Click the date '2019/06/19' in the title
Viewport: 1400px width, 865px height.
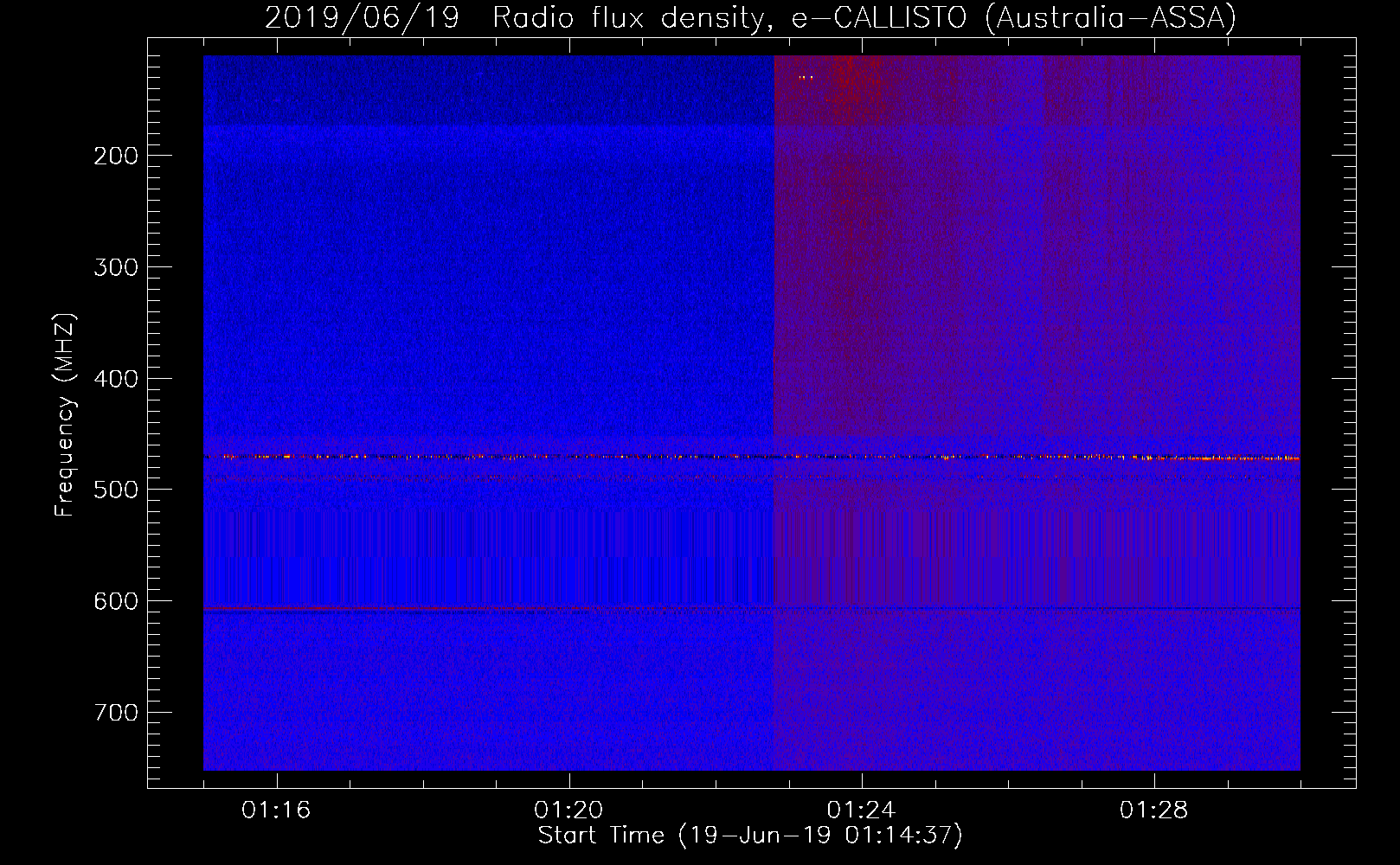[x=362, y=17]
